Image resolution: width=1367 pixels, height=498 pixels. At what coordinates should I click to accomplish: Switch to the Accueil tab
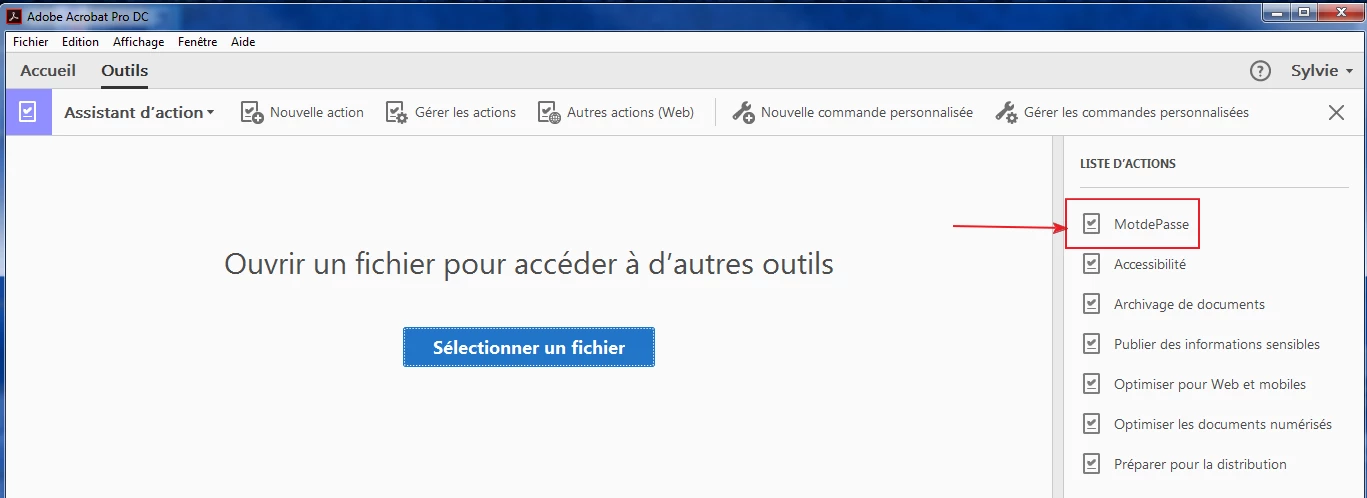(48, 71)
